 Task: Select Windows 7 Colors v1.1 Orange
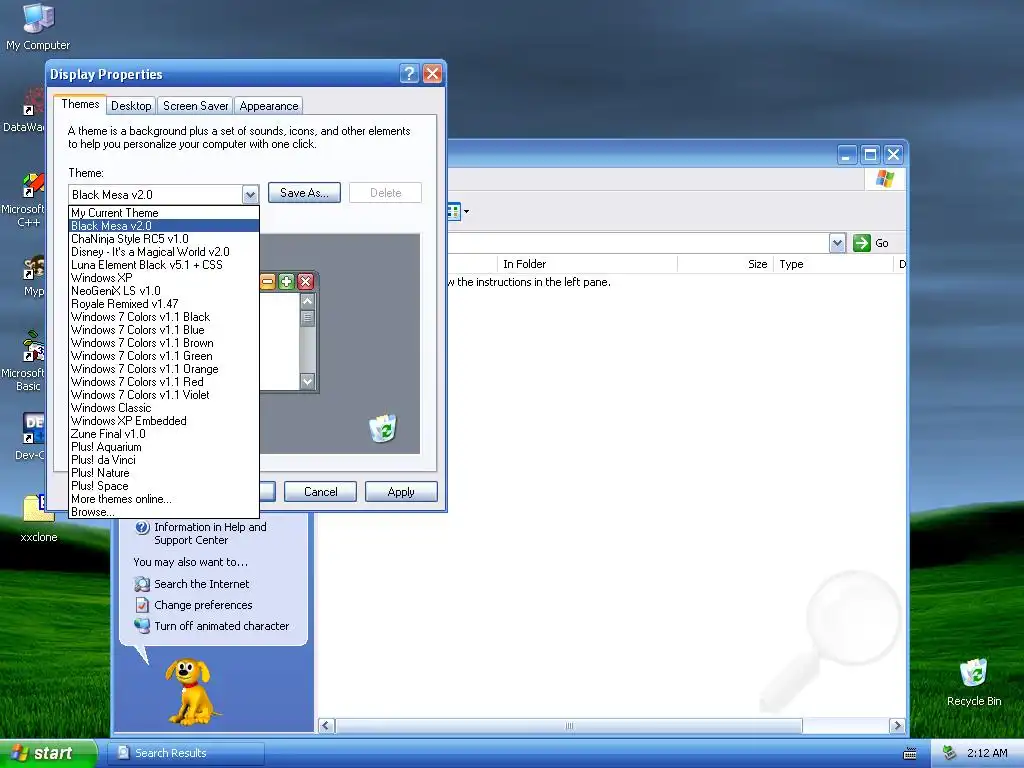pyautogui.click(x=164, y=369)
